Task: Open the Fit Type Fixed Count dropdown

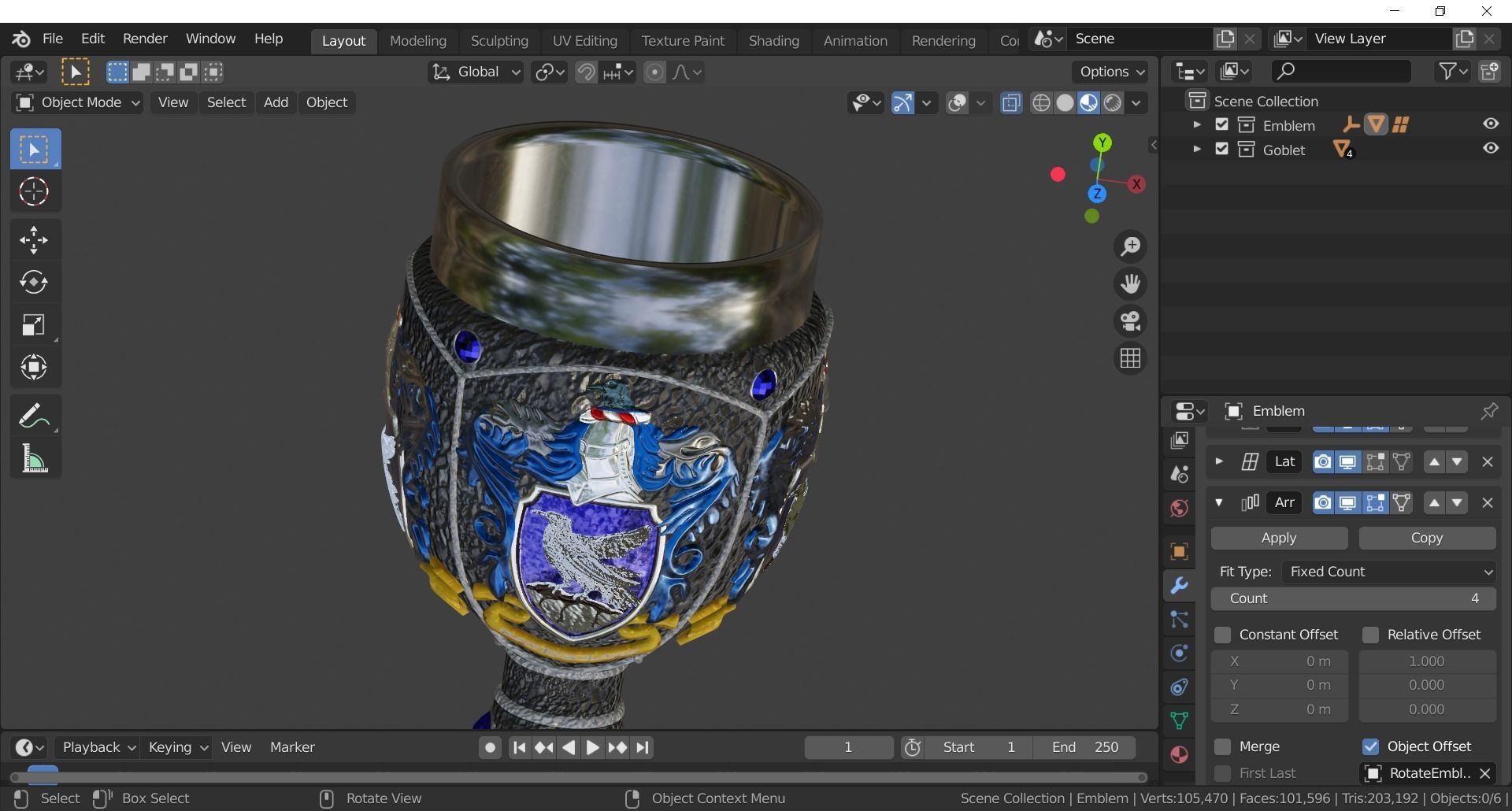Action: 1388,572
